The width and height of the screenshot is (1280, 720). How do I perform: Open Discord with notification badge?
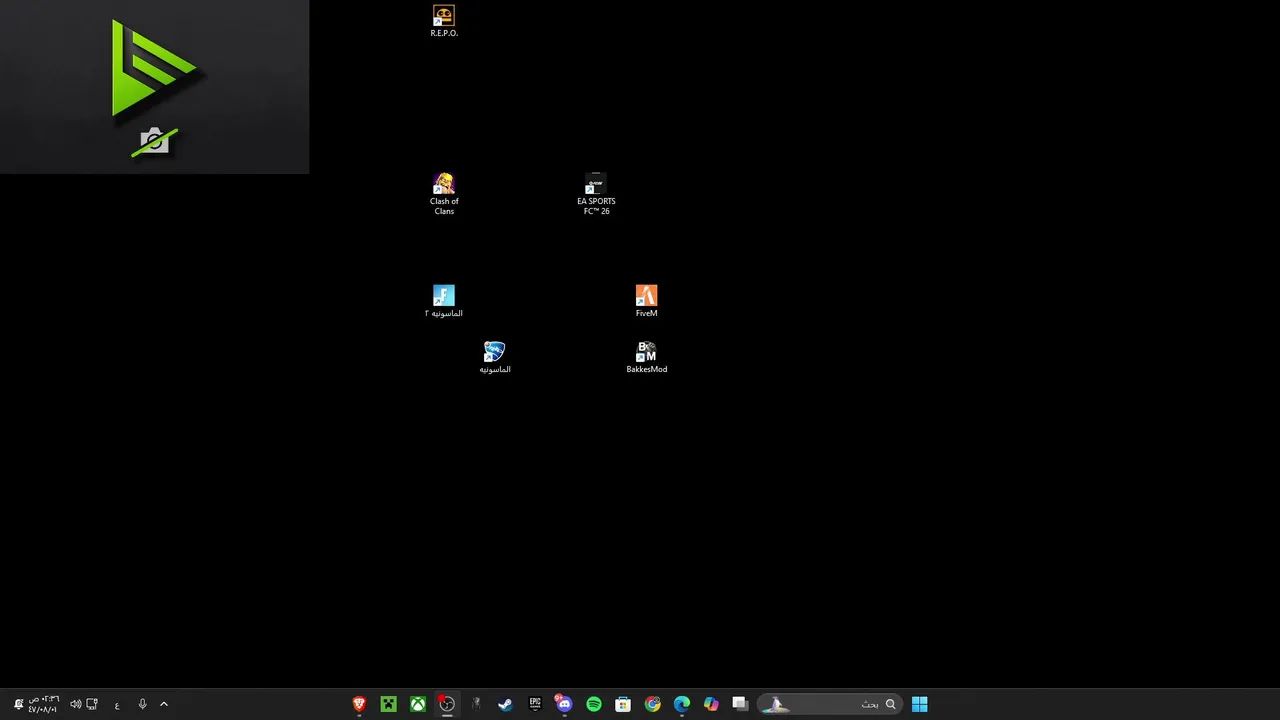[564, 704]
